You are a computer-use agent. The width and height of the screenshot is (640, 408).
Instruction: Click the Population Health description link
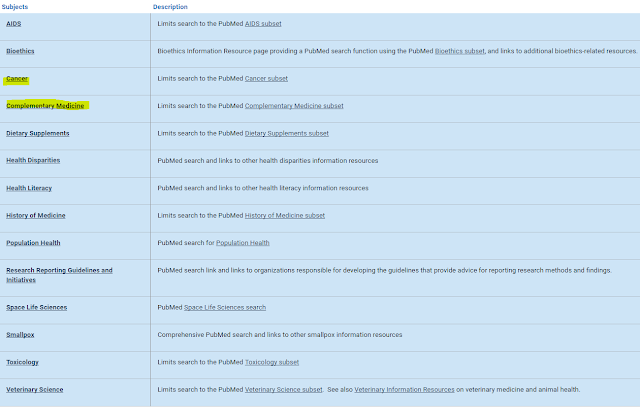coord(242,243)
